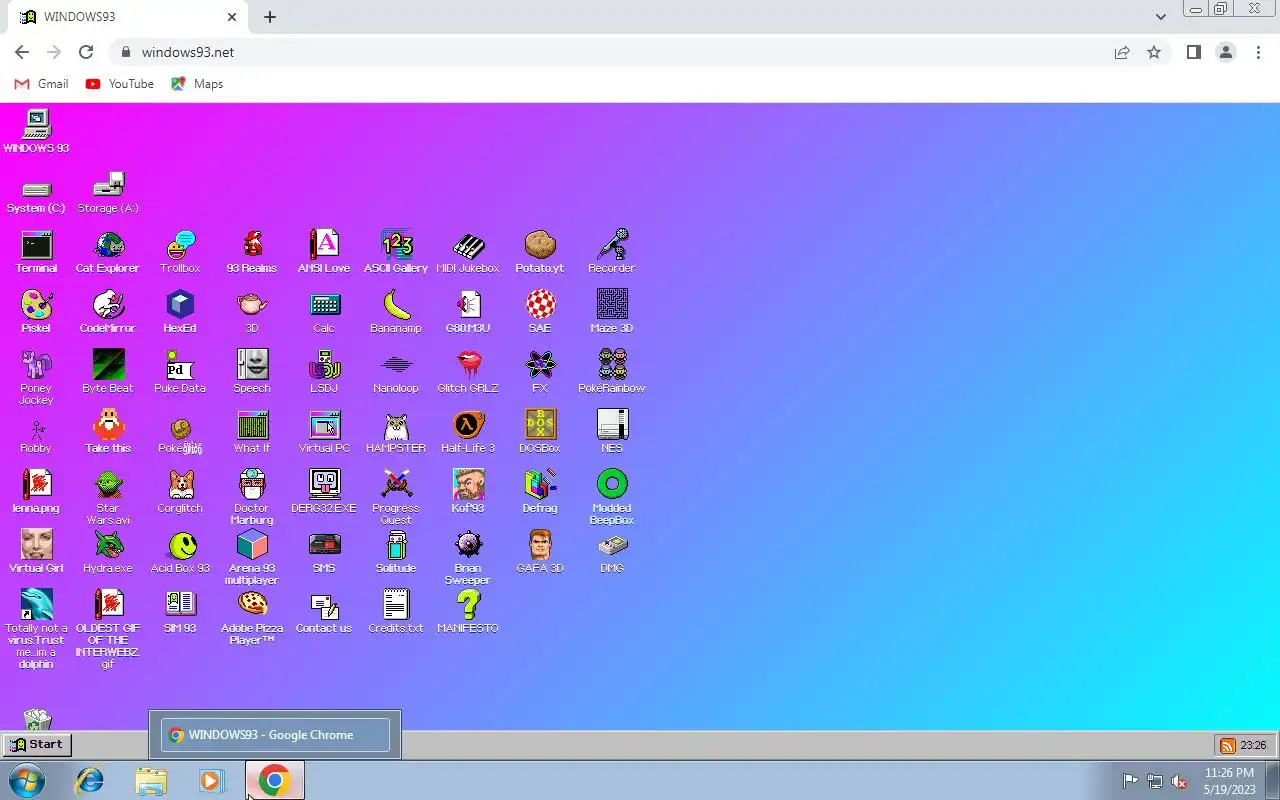Image resolution: width=1280 pixels, height=800 pixels.
Task: Click the WINDOWS93 - Google Chrome taskbar preview
Action: pos(276,735)
